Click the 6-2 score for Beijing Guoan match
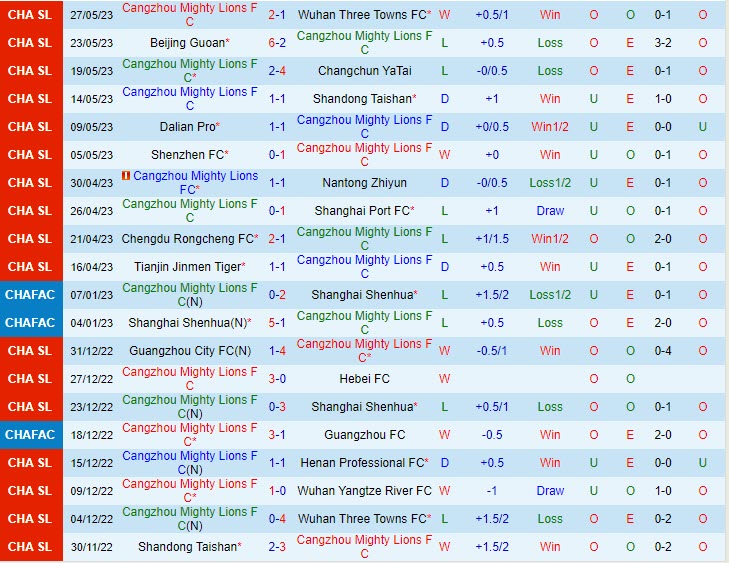The image size is (729, 563). point(277,43)
